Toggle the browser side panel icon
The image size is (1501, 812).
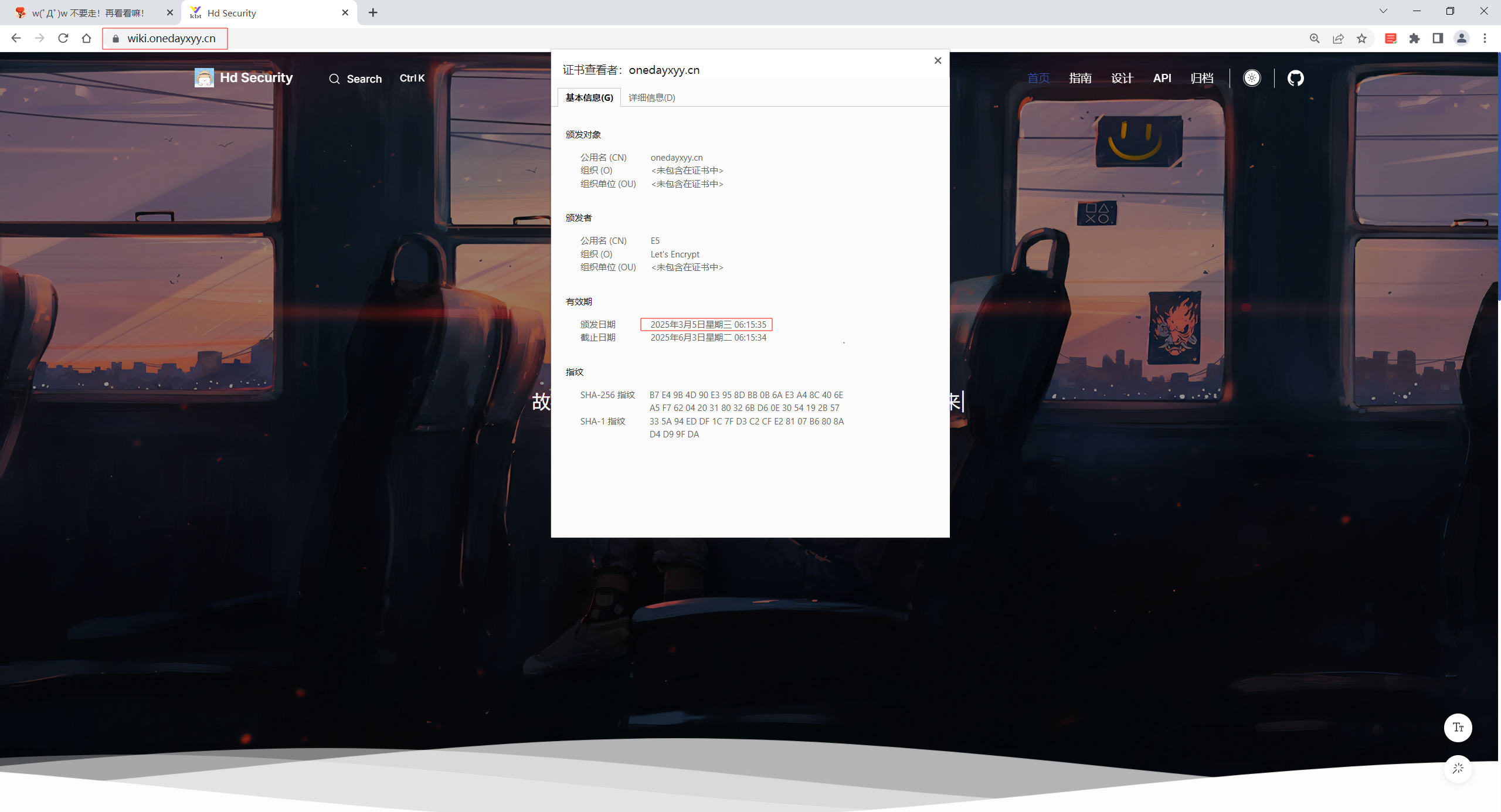click(x=1438, y=38)
